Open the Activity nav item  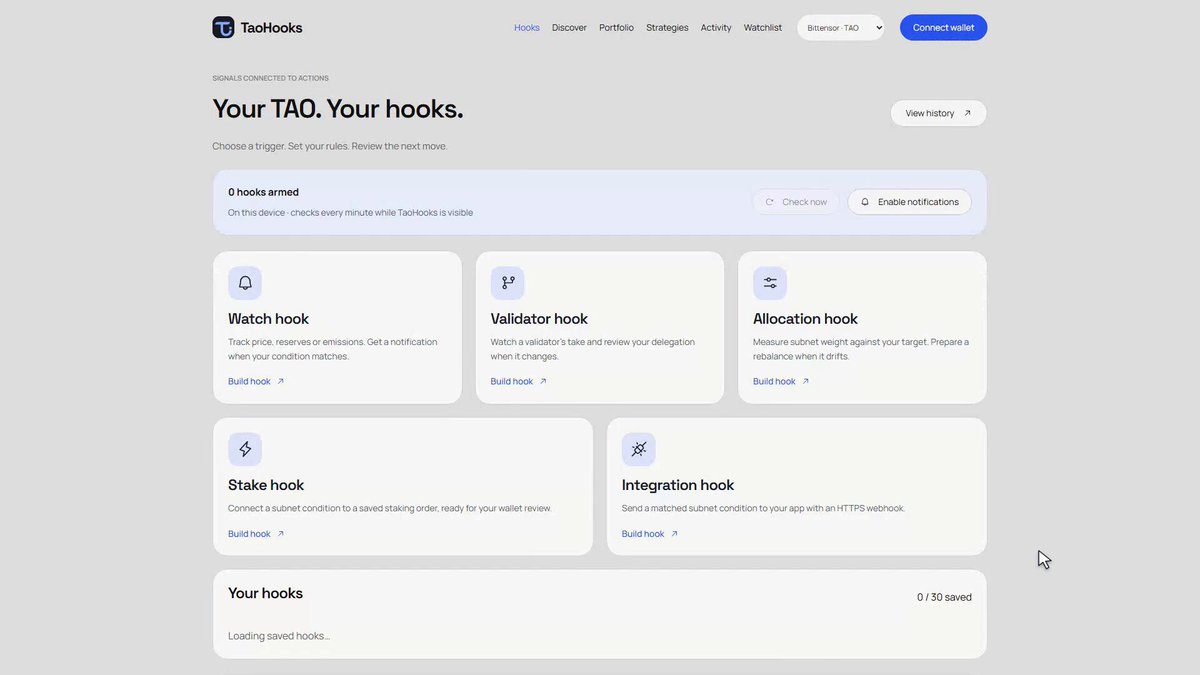[716, 28]
